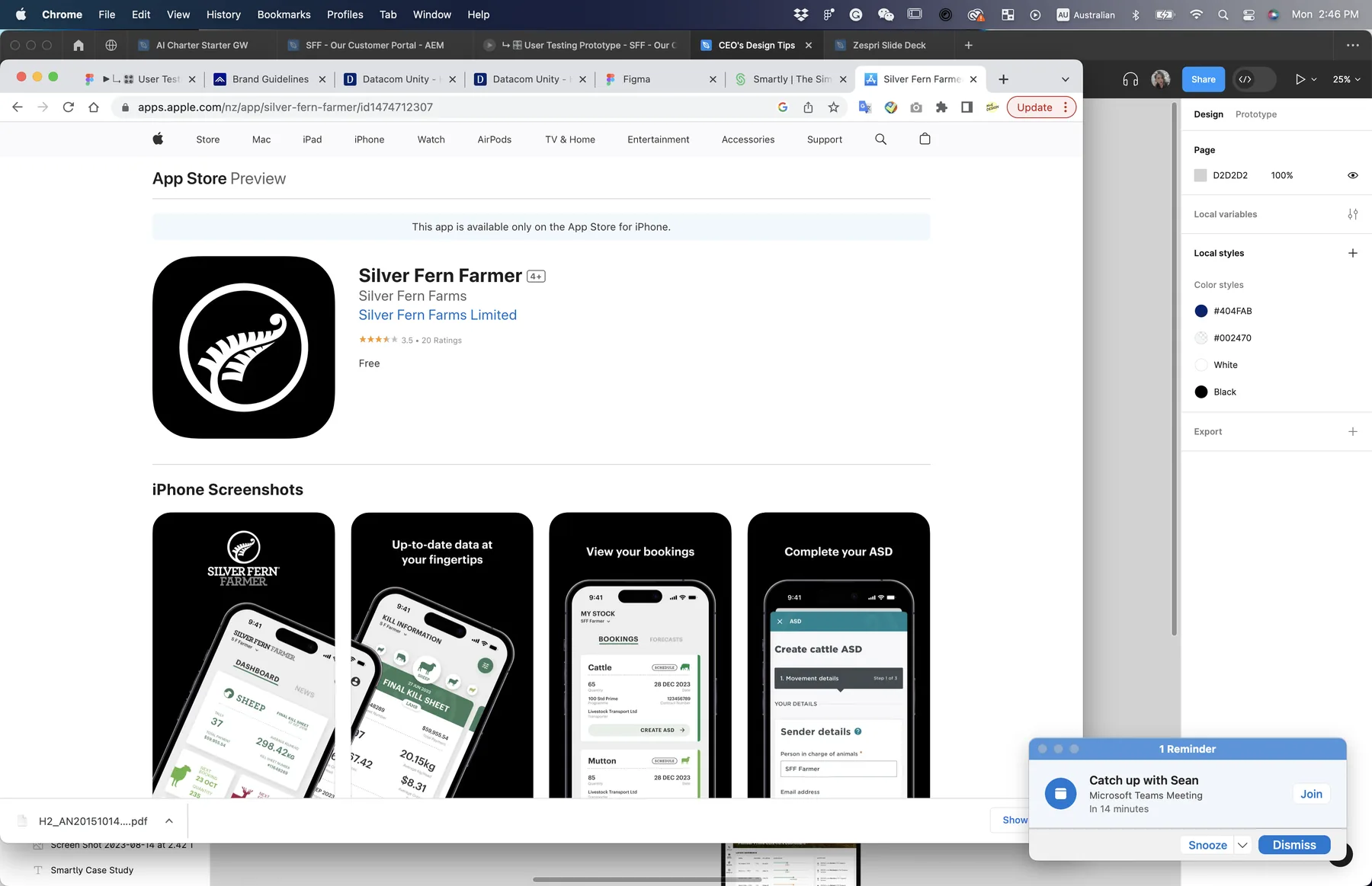
Task: Add a new local style in Figma
Action: click(x=1352, y=253)
